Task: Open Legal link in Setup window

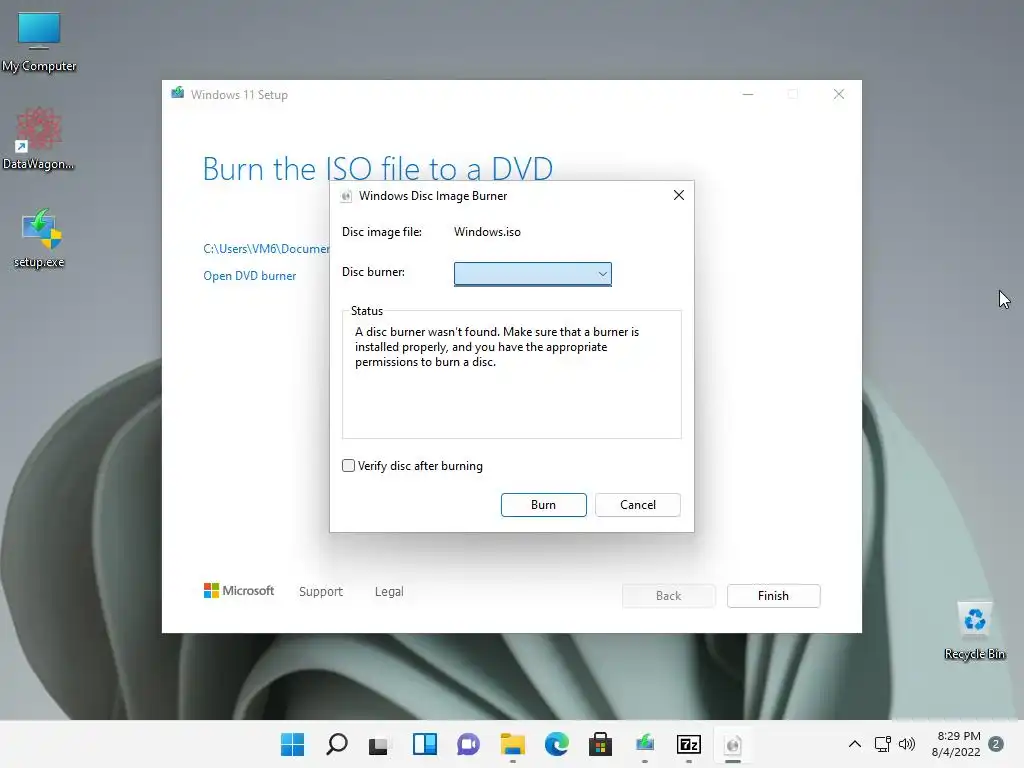Action: [389, 591]
